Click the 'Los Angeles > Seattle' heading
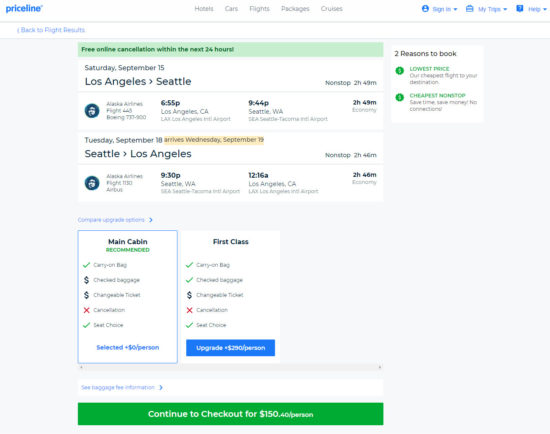The height and width of the screenshot is (434, 550). click(x=138, y=81)
